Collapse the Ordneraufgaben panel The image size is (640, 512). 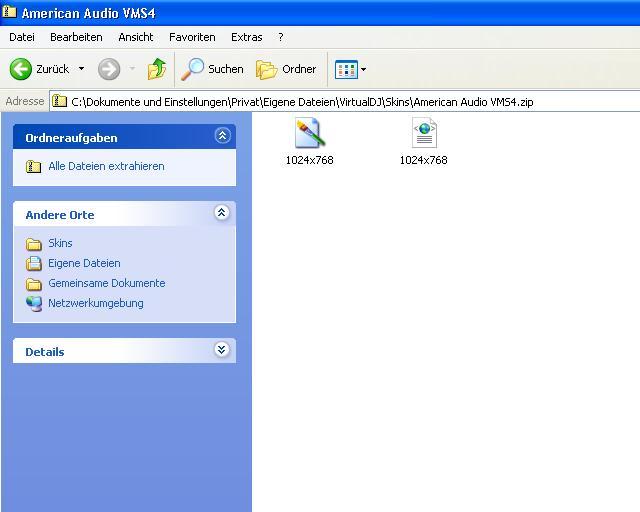222,136
